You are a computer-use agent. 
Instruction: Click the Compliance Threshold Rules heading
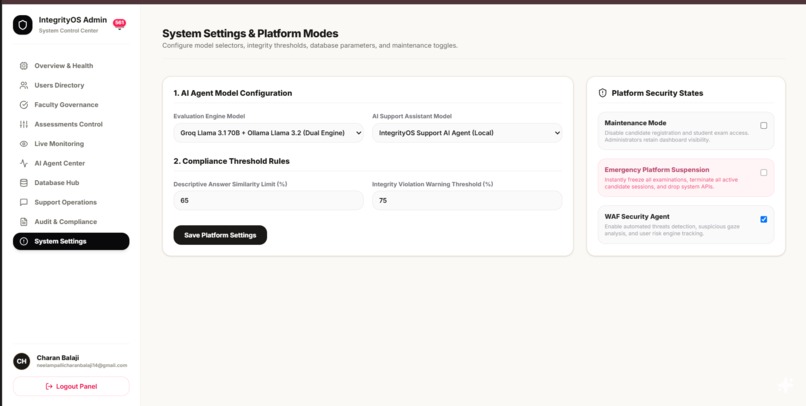(231, 161)
